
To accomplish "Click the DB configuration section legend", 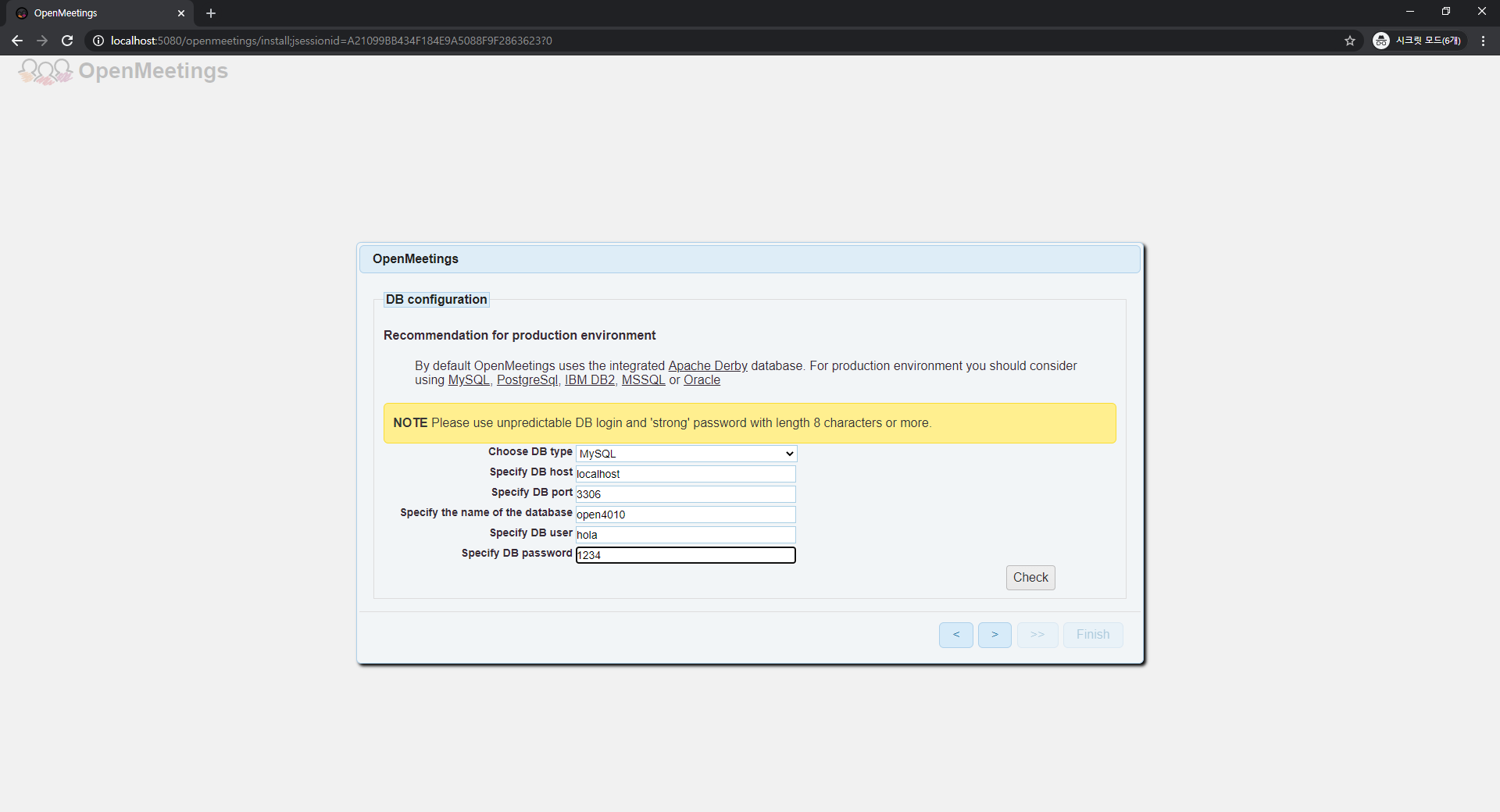I will [436, 300].
